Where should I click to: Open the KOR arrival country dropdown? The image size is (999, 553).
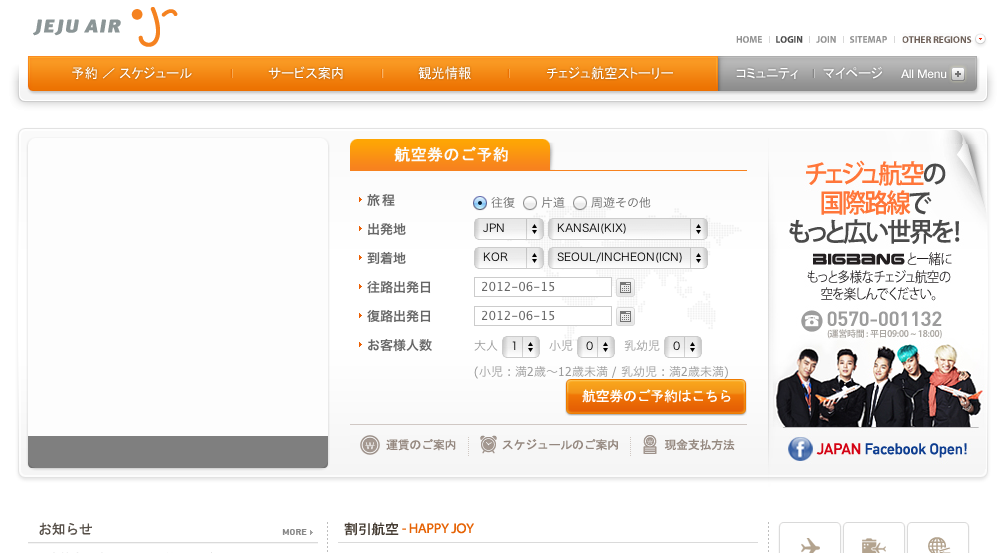[508, 257]
